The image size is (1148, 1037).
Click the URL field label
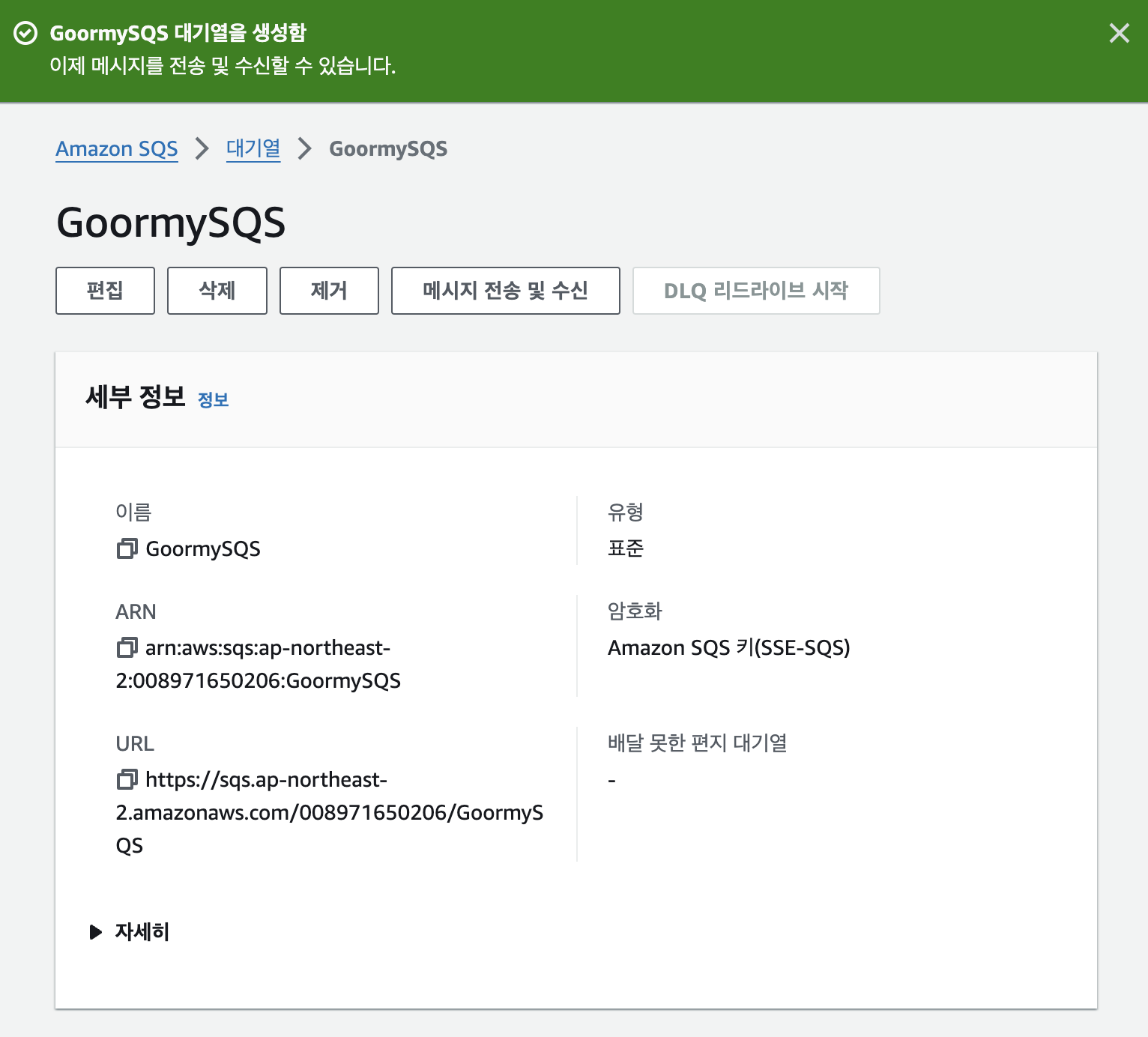pyautogui.click(x=135, y=743)
